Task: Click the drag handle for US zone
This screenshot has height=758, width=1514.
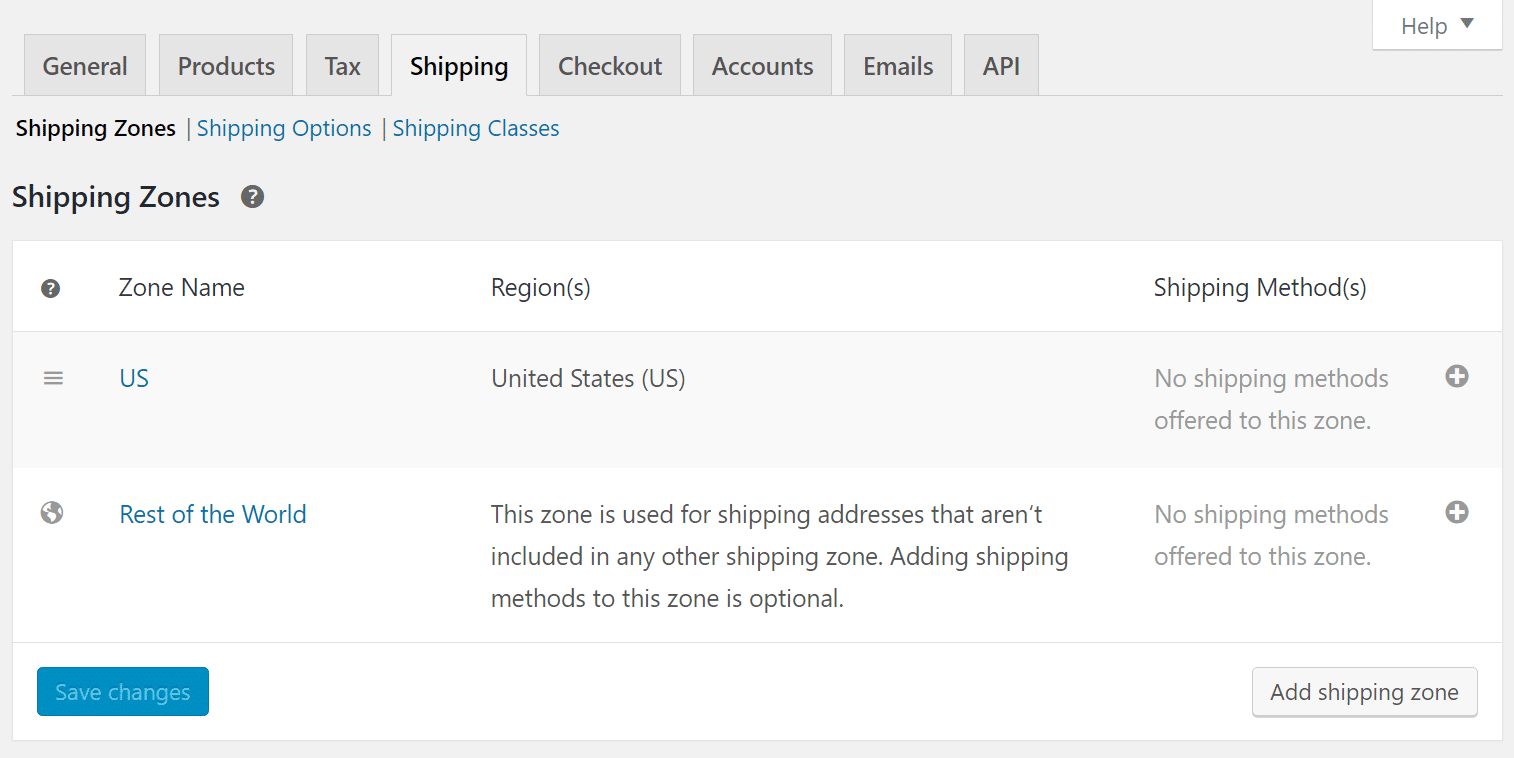Action: pyautogui.click(x=53, y=378)
